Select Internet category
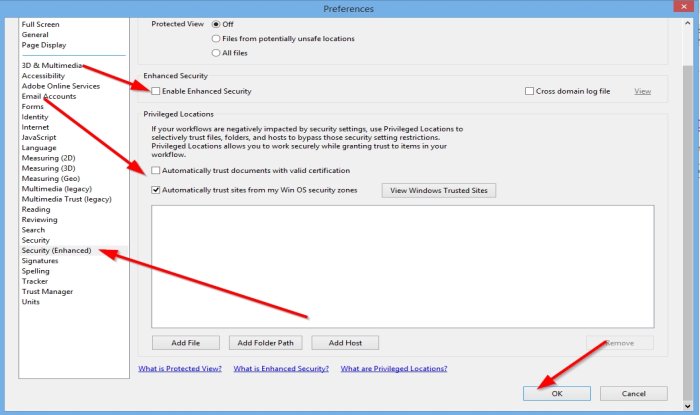Viewport: 700px width, 415px height. [x=35, y=127]
